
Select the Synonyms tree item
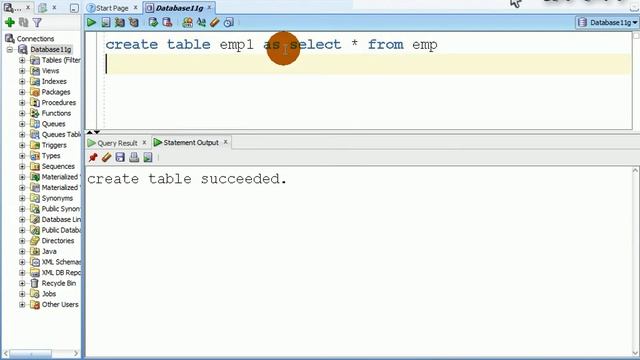click(57, 198)
